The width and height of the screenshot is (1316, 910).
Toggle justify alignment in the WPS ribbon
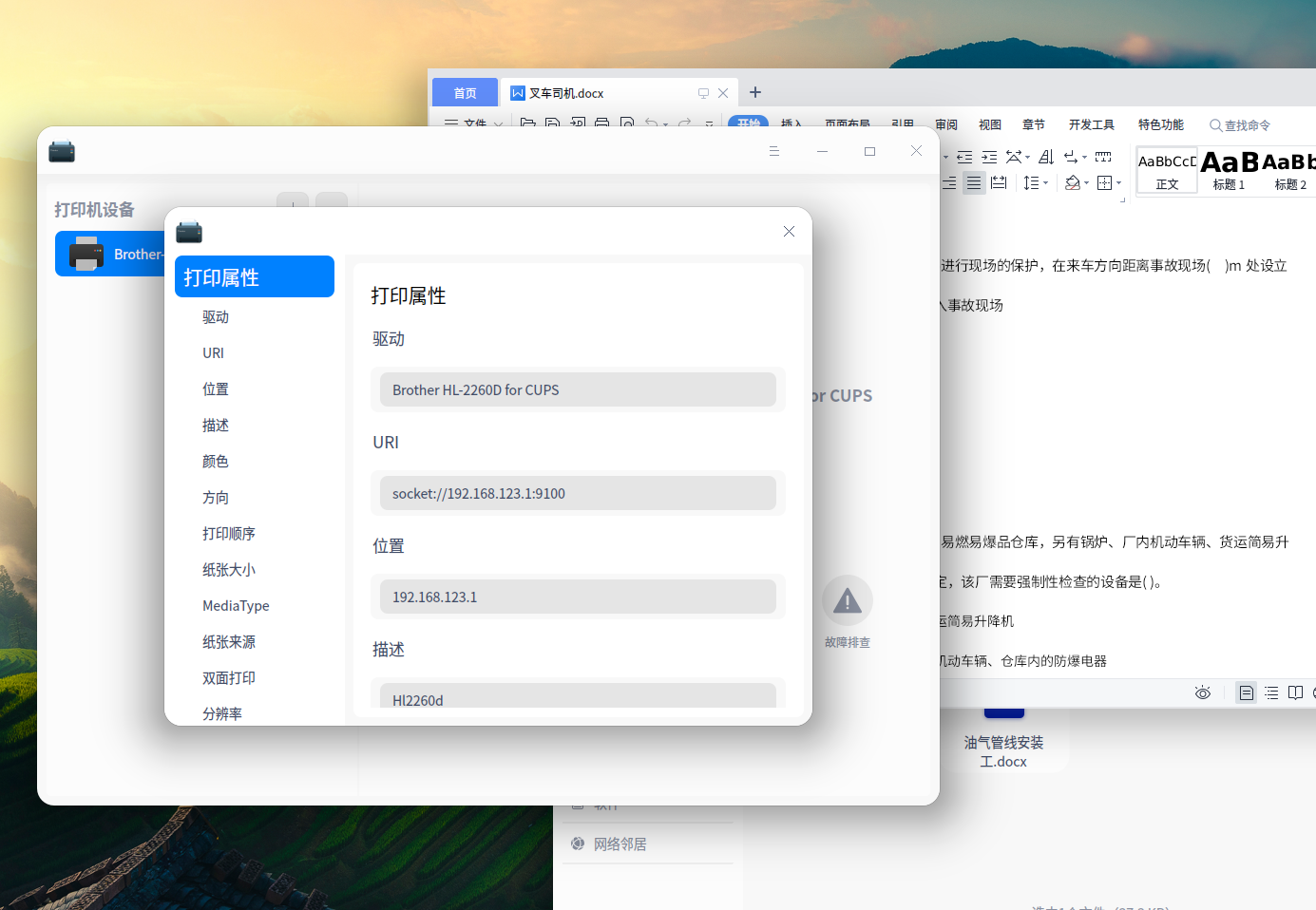click(x=973, y=182)
